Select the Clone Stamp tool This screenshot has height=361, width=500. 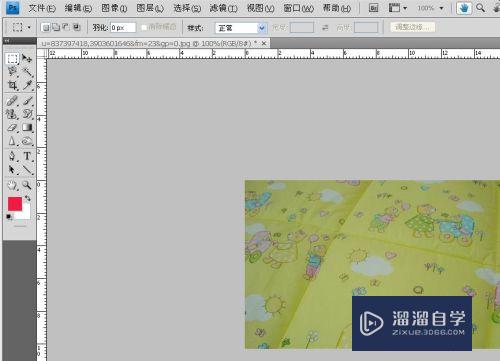(x=12, y=114)
